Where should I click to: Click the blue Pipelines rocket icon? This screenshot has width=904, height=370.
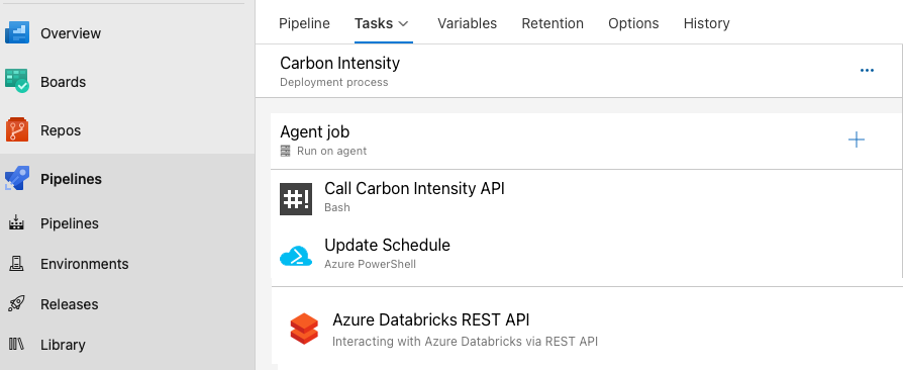point(17,179)
